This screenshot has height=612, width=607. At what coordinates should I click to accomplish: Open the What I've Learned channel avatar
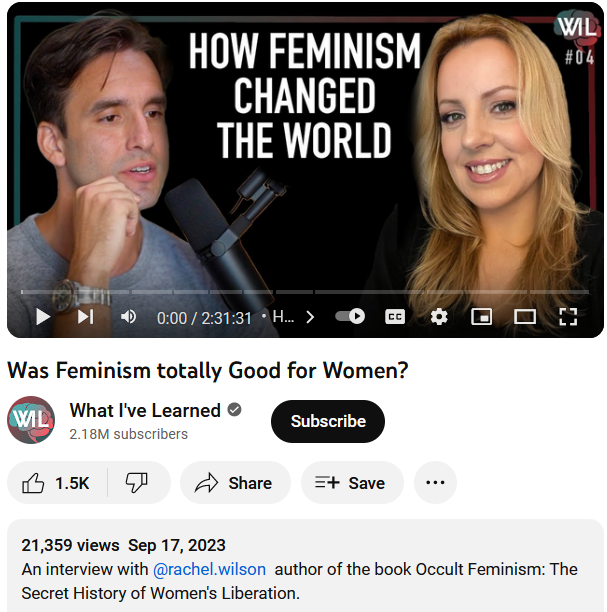[x=31, y=420]
